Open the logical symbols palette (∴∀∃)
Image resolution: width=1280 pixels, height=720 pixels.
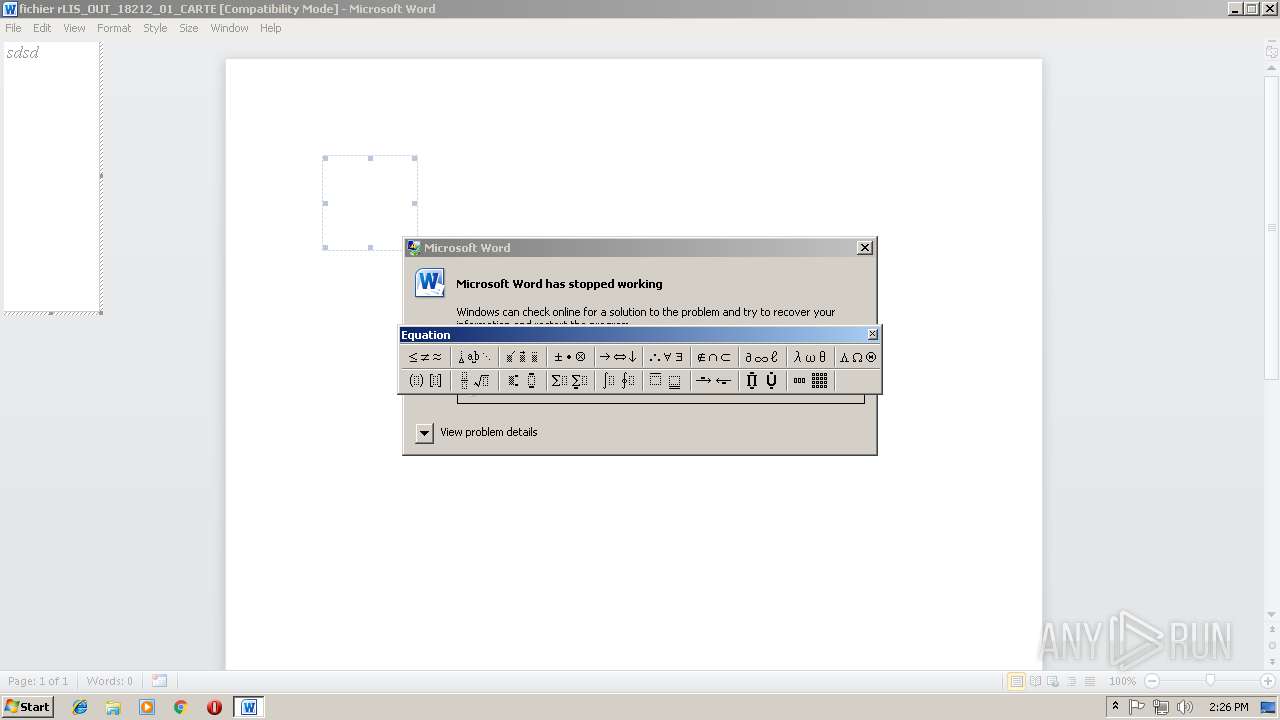tap(666, 357)
